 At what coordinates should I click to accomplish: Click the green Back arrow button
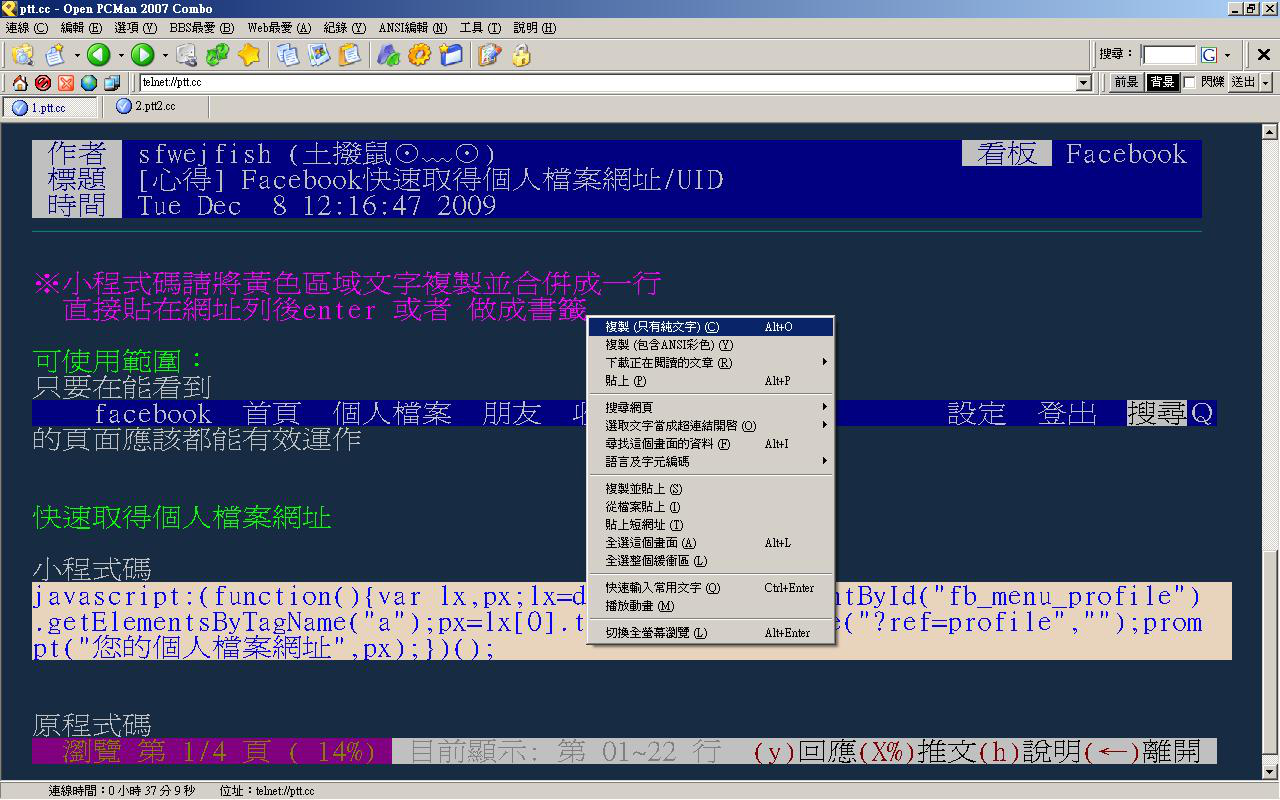coord(98,55)
